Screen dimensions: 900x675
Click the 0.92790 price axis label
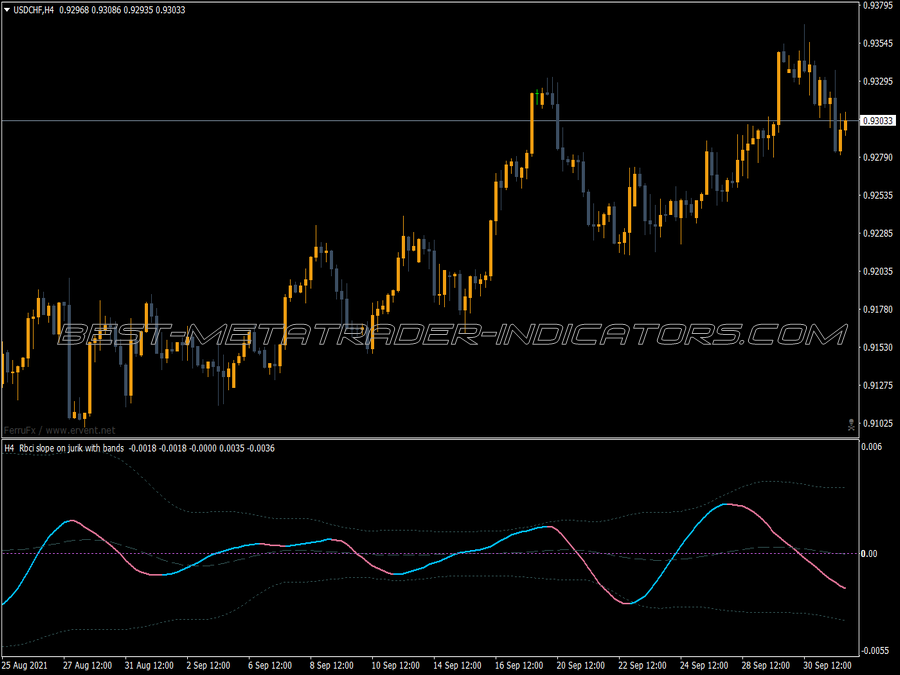(878, 157)
